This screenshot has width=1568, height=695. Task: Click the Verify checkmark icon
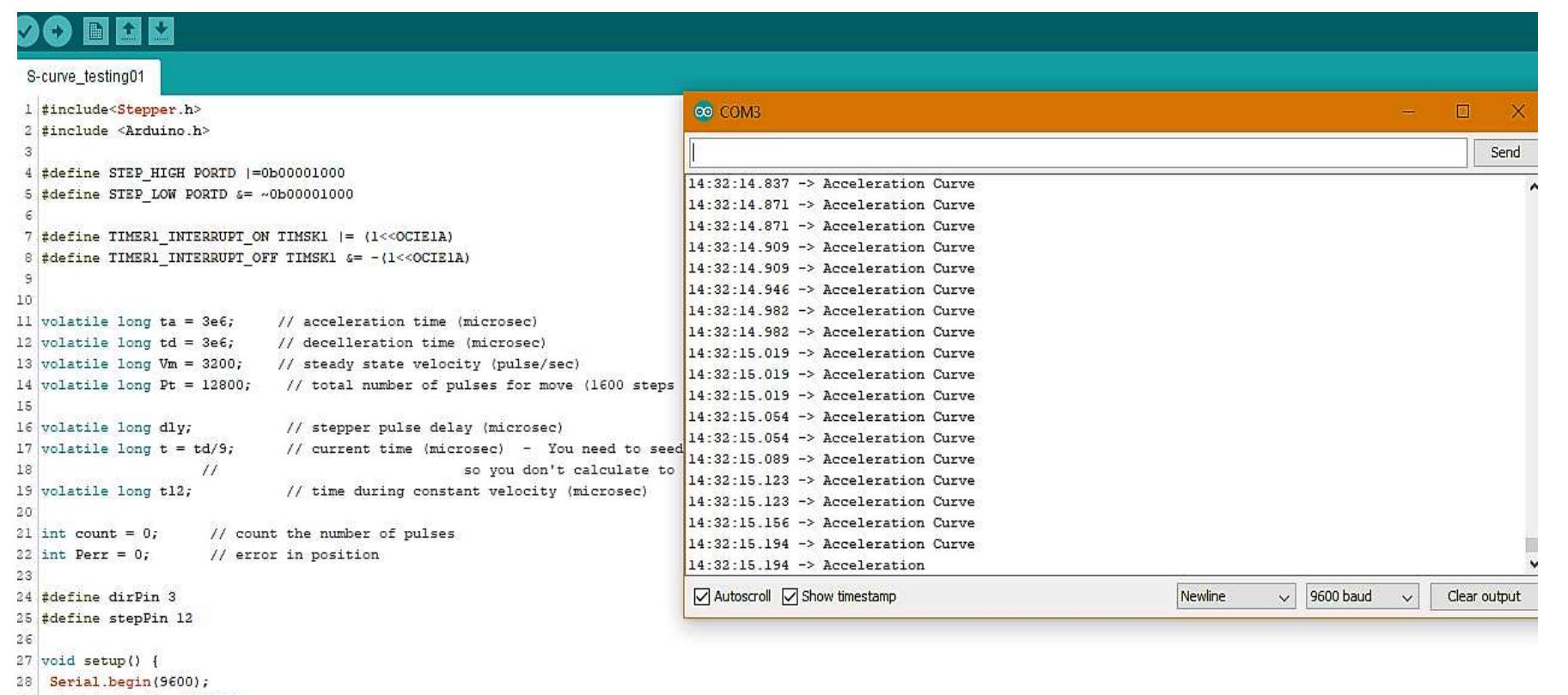point(26,32)
